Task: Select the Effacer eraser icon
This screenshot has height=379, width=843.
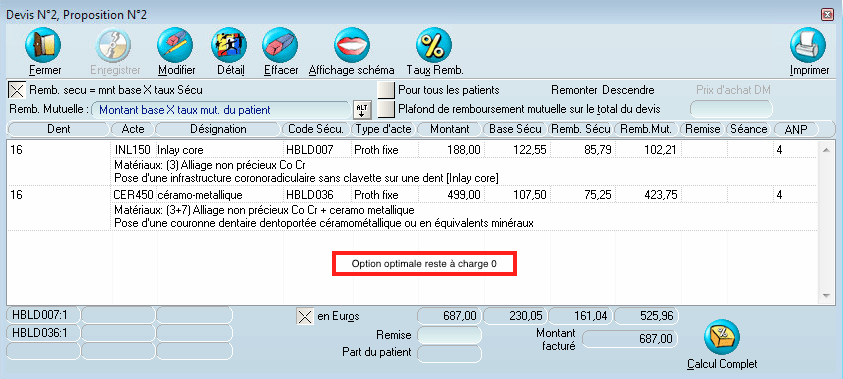Action: 280,45
